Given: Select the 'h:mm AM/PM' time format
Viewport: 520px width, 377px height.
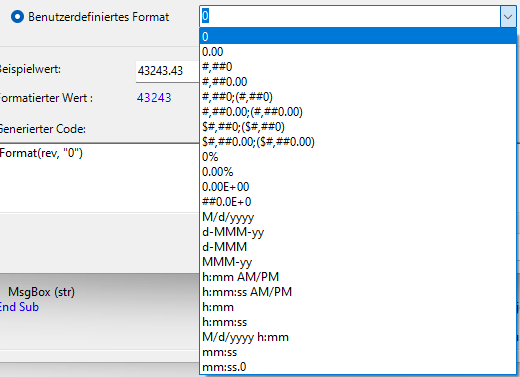Looking at the screenshot, I should [x=358, y=277].
